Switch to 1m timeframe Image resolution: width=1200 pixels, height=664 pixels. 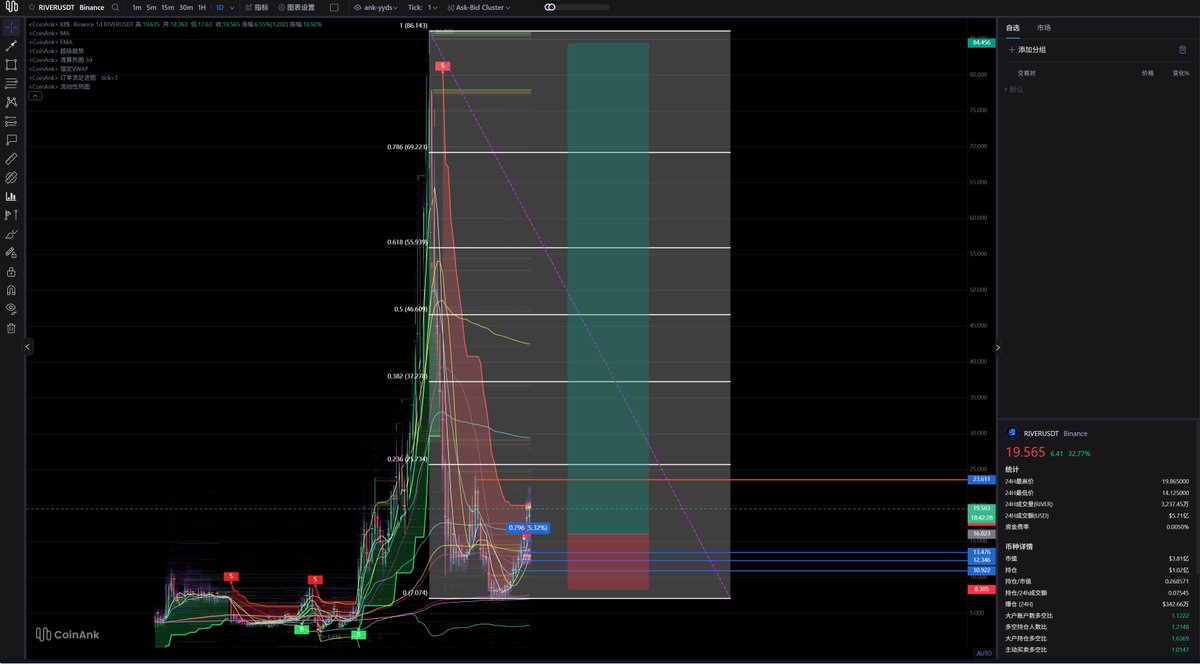(136, 7)
